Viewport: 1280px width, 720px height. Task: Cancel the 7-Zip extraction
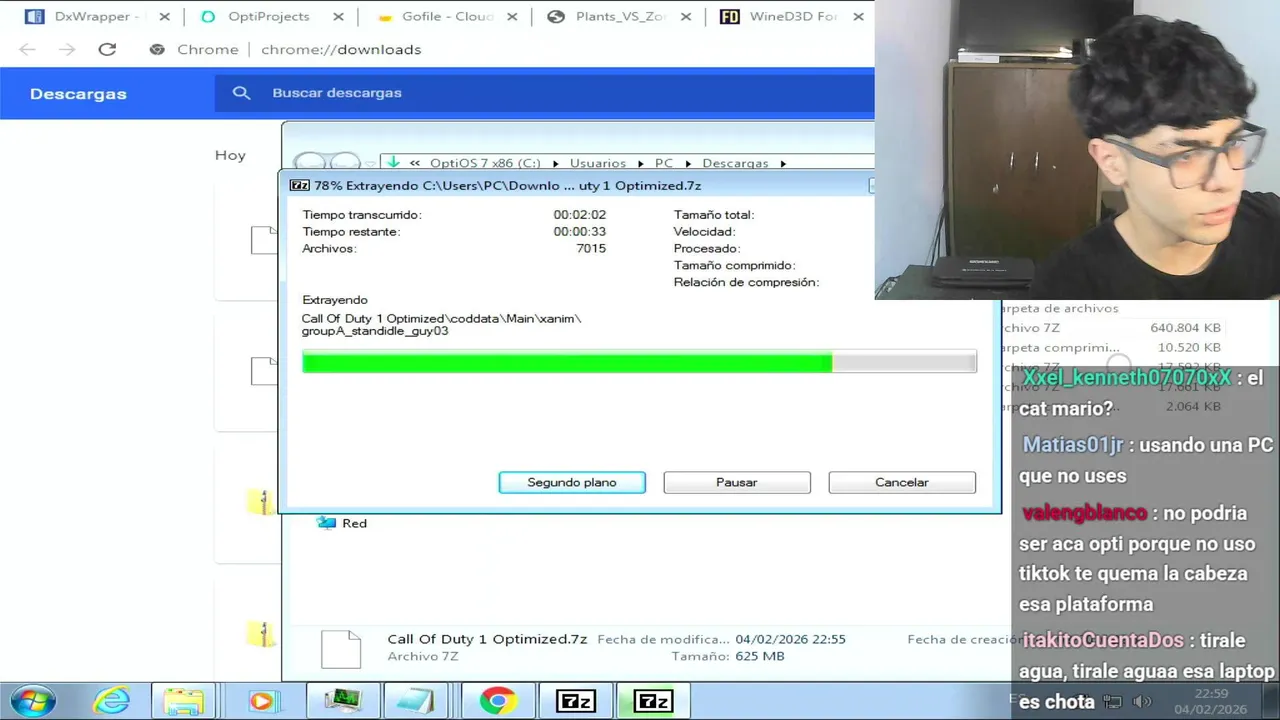click(x=902, y=482)
